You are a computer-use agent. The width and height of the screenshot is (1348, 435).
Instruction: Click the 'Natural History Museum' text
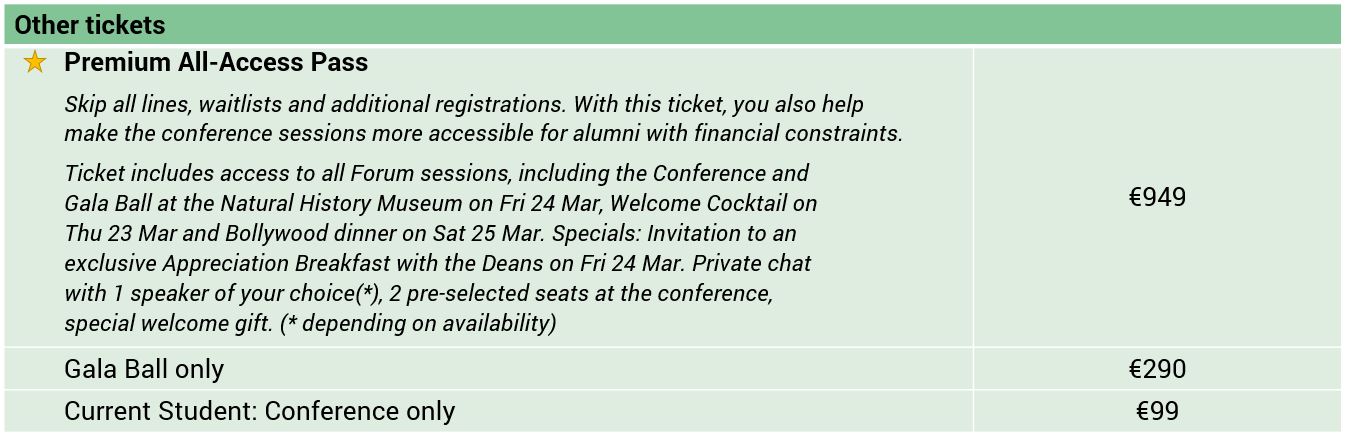coord(340,204)
